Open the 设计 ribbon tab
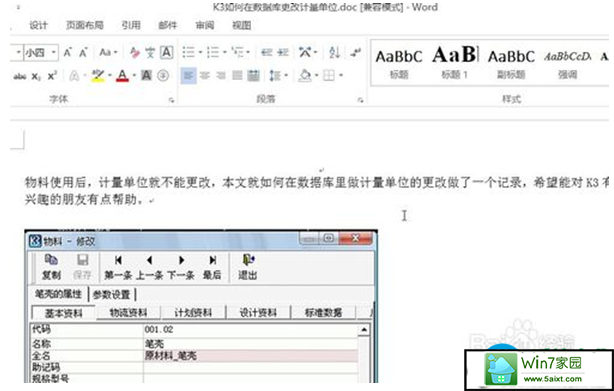Viewport: 614px width, 391px height. tap(38, 25)
